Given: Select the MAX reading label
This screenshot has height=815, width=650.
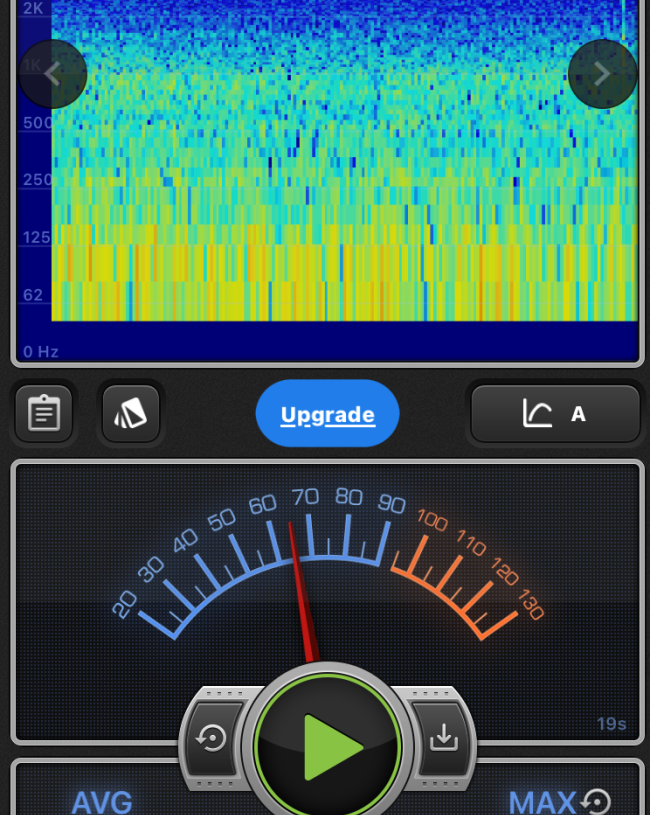Looking at the screenshot, I should click(x=542, y=802).
